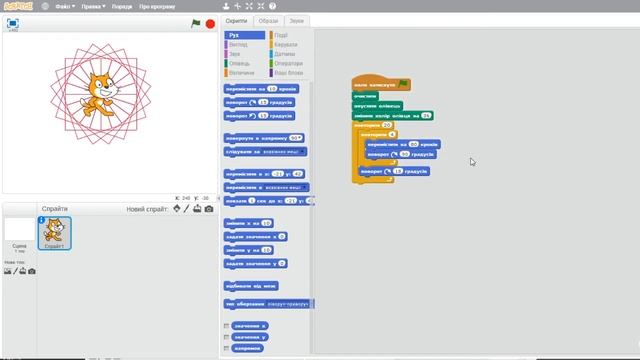Select the Звук block category

(x=244, y=54)
